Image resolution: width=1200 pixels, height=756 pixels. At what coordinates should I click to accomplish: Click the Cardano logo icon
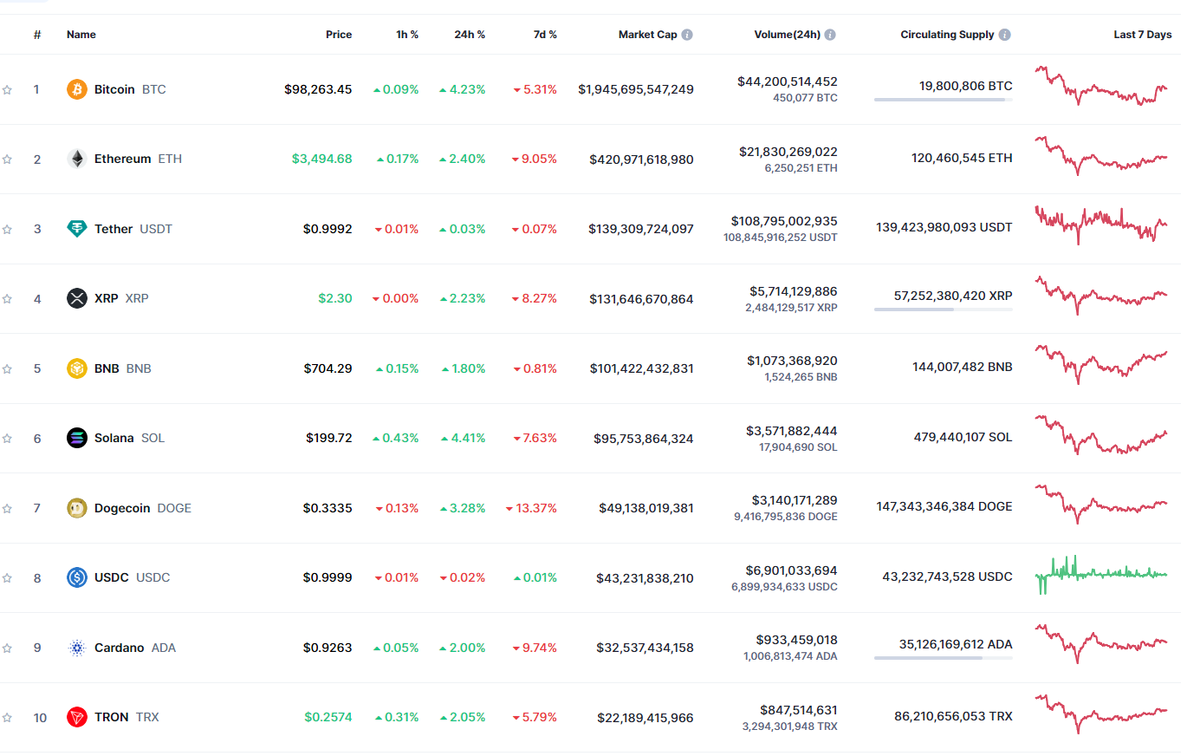[x=77, y=647]
